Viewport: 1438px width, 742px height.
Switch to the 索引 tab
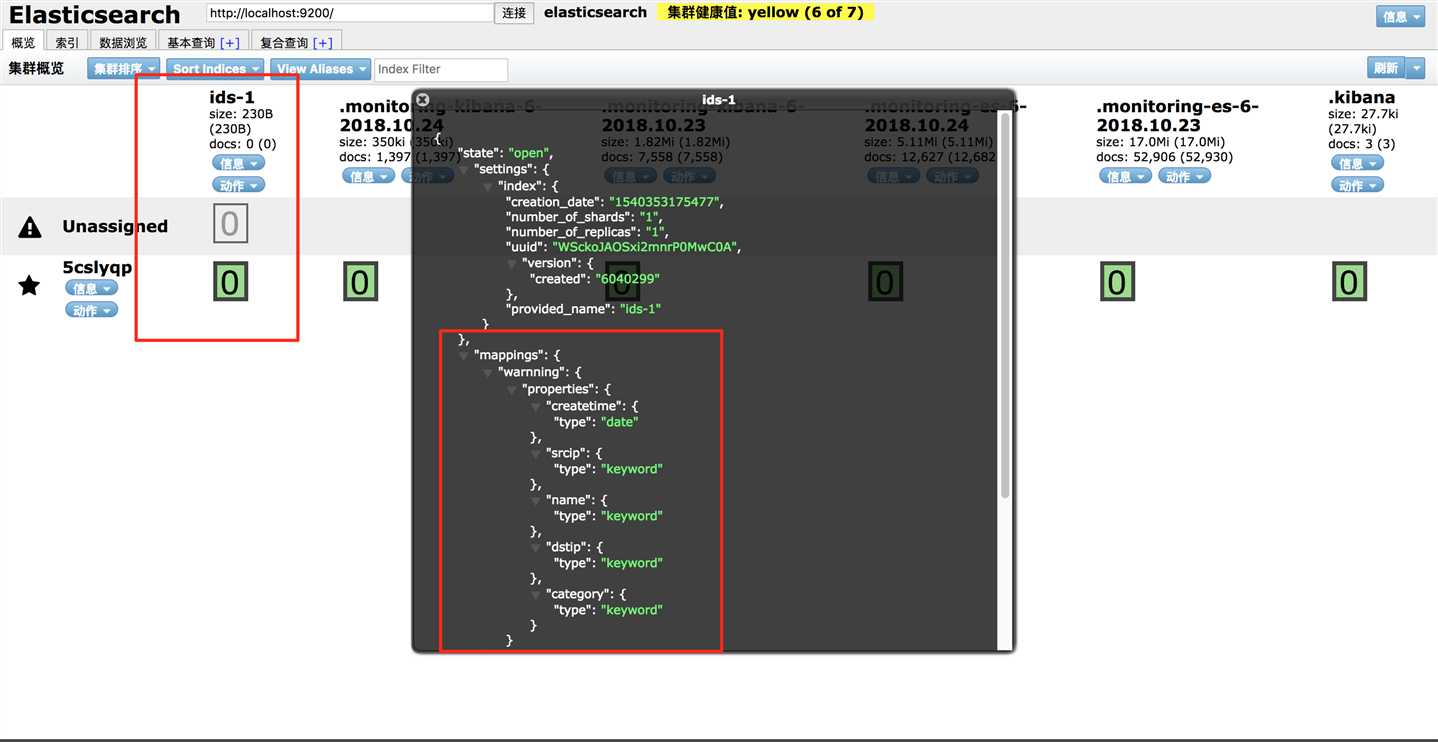click(67, 42)
